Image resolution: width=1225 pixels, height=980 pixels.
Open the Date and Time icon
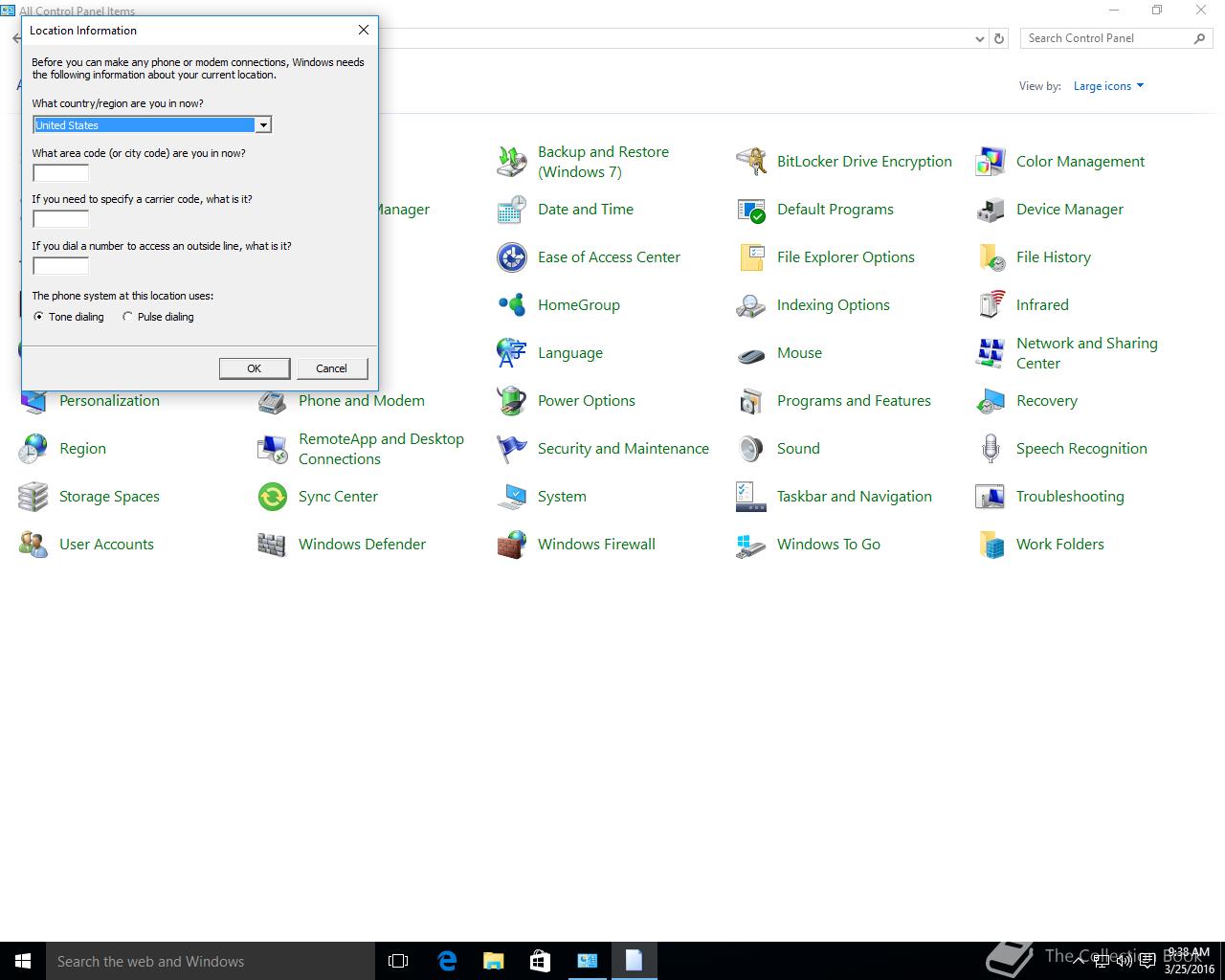click(512, 210)
